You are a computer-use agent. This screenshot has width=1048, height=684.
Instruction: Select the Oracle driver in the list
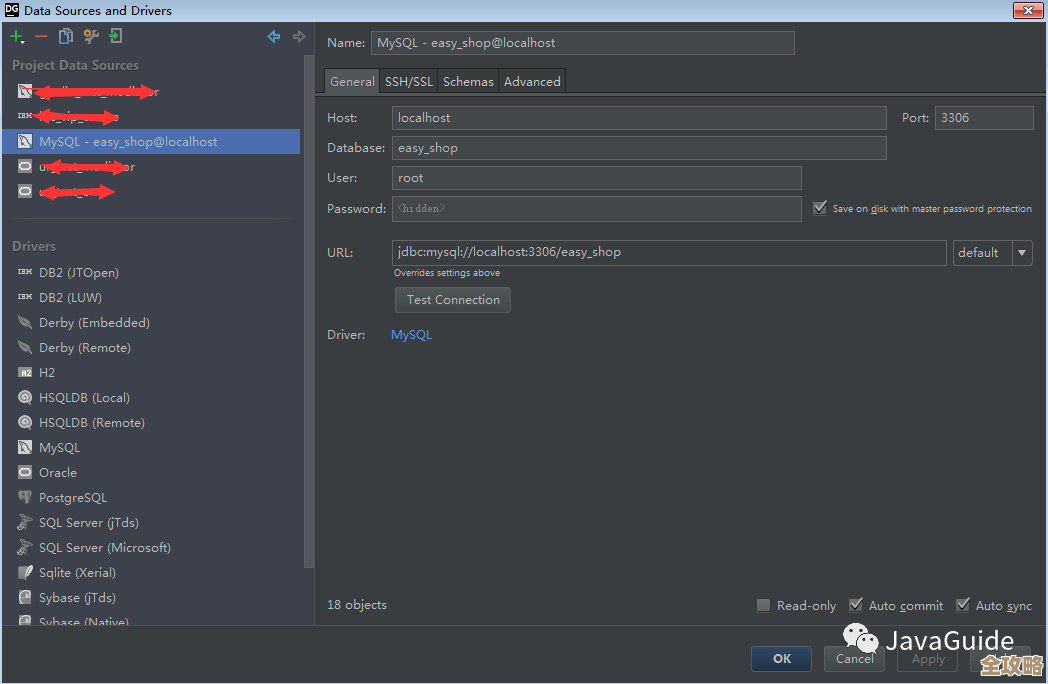(58, 473)
